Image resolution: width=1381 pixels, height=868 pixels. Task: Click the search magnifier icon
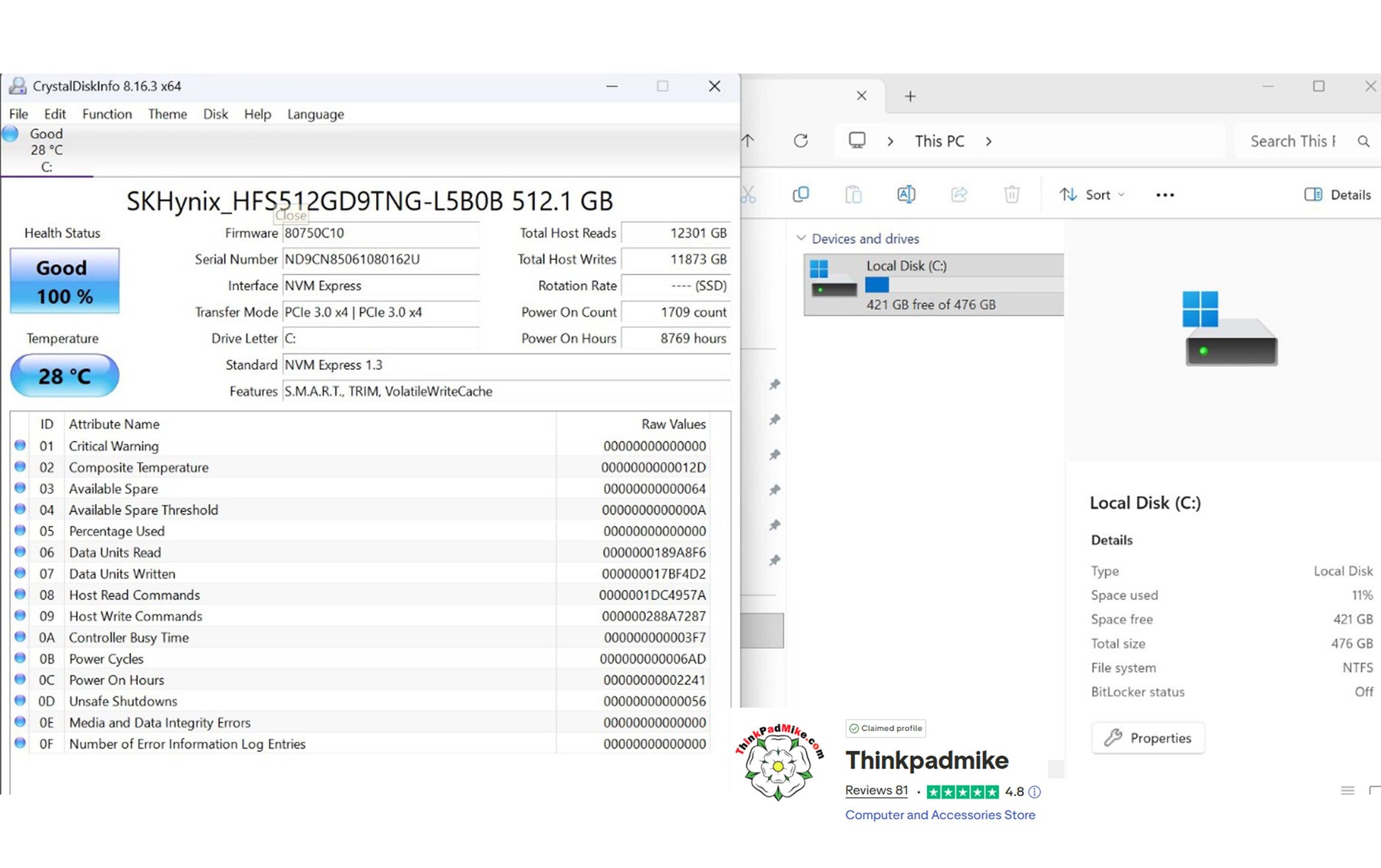(1363, 141)
